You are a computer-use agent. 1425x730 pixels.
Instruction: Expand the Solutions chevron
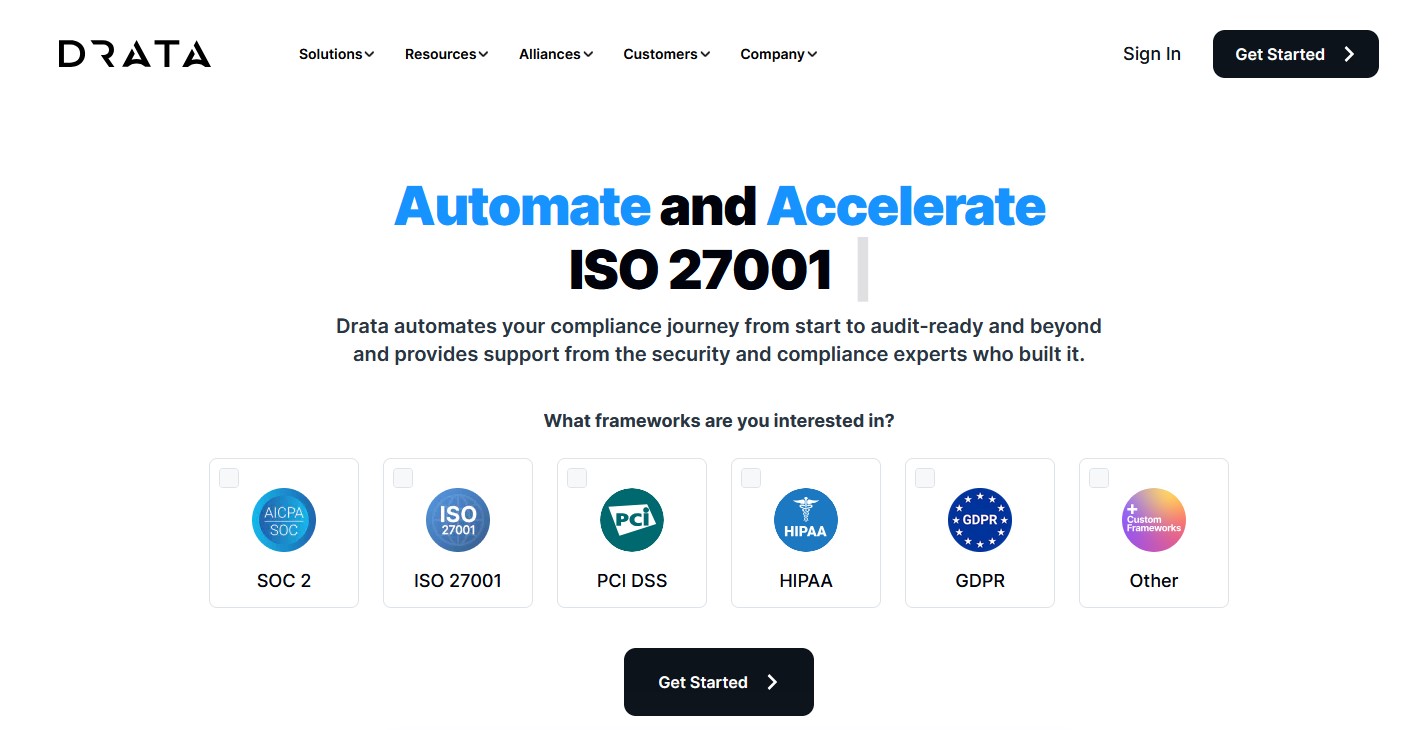tap(369, 54)
